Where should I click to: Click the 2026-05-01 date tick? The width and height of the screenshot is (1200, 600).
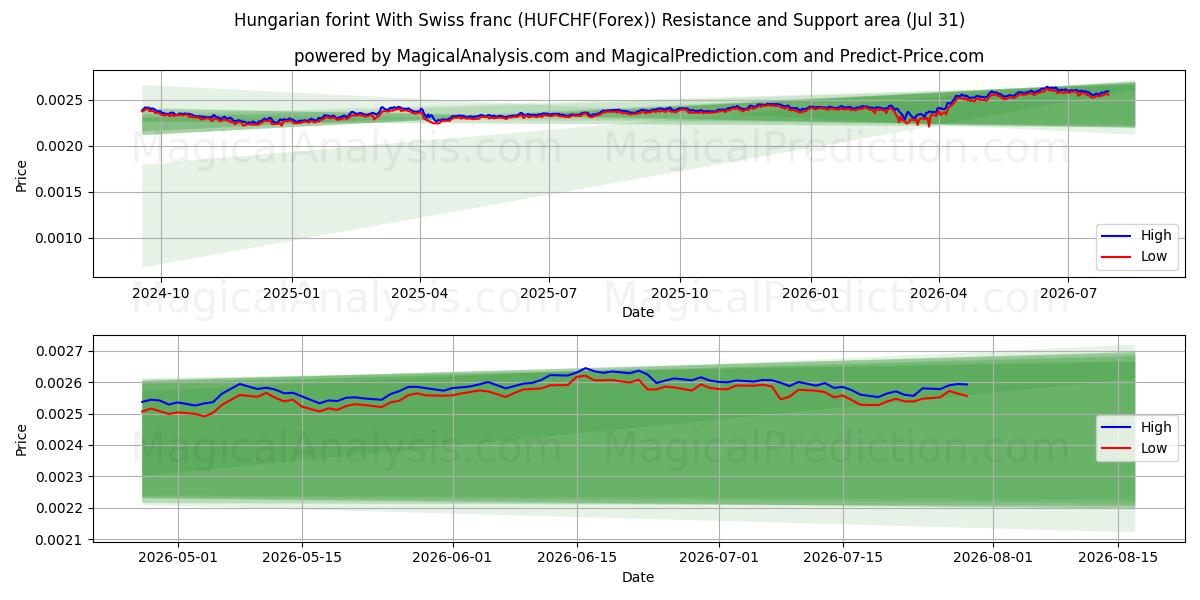click(178, 558)
